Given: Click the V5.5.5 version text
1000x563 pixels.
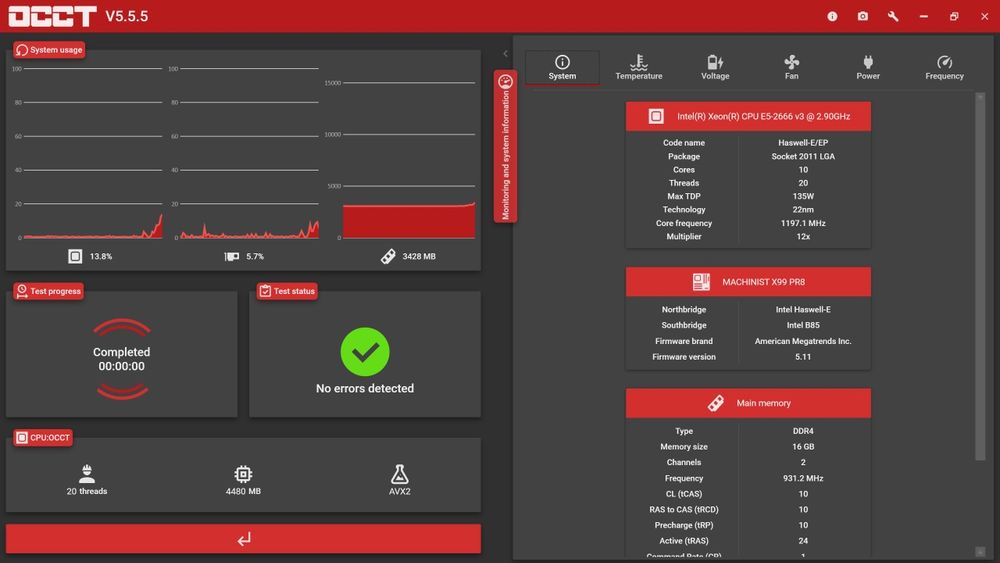Looking at the screenshot, I should tap(127, 17).
